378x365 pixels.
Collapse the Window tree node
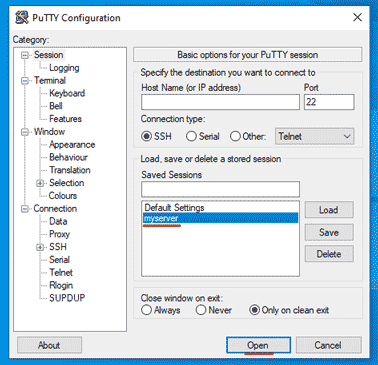tap(25, 132)
